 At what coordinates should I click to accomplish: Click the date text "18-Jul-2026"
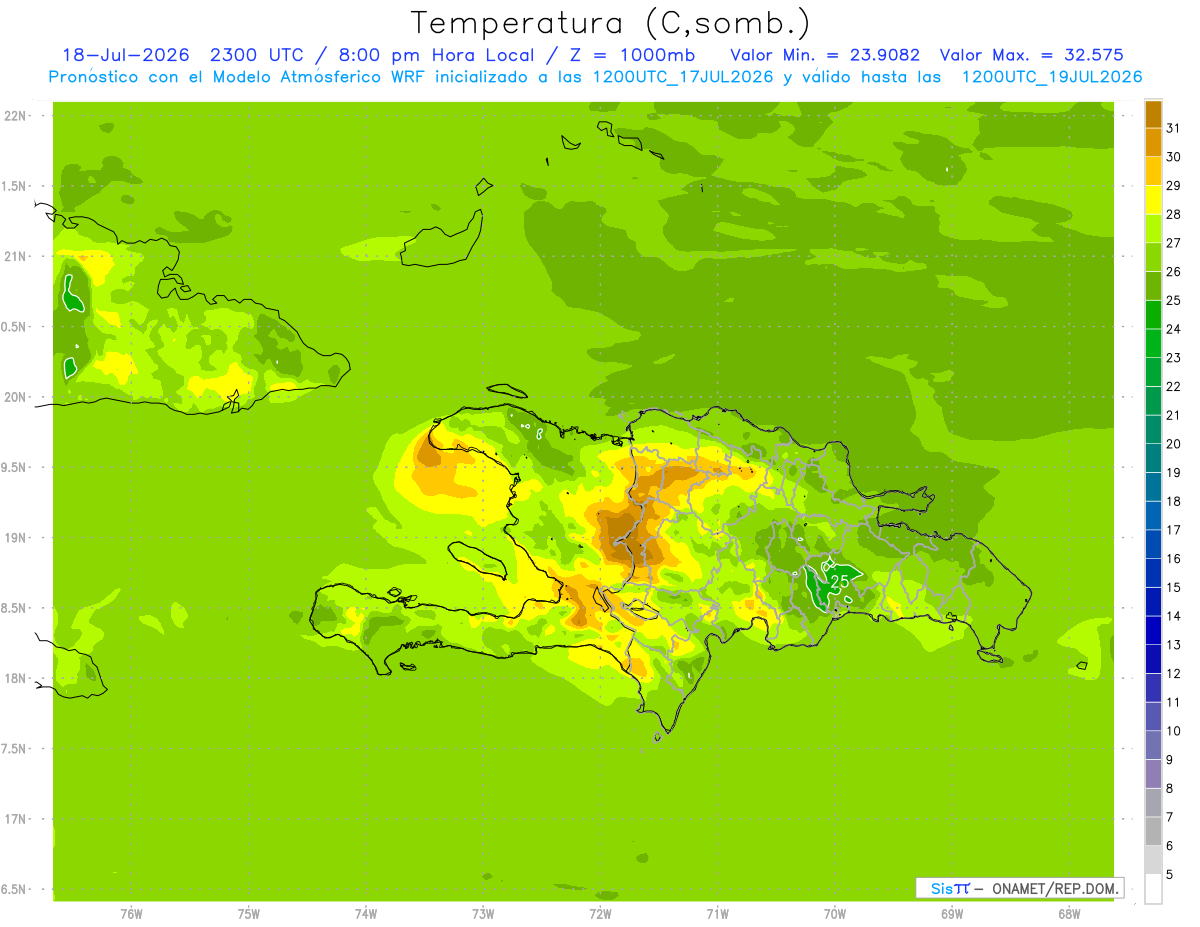click(126, 55)
